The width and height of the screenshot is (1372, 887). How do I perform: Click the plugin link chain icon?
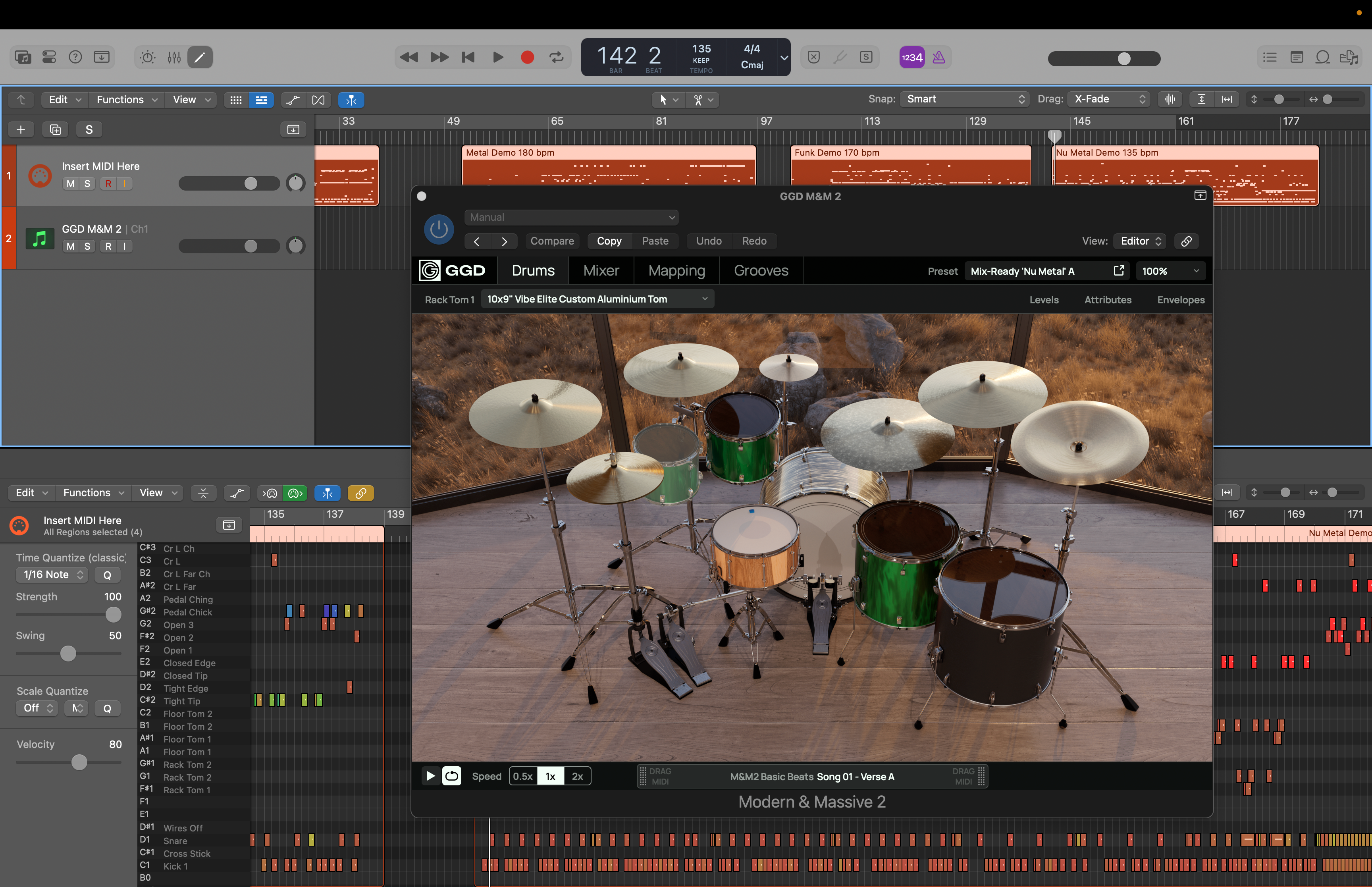[x=1186, y=241]
